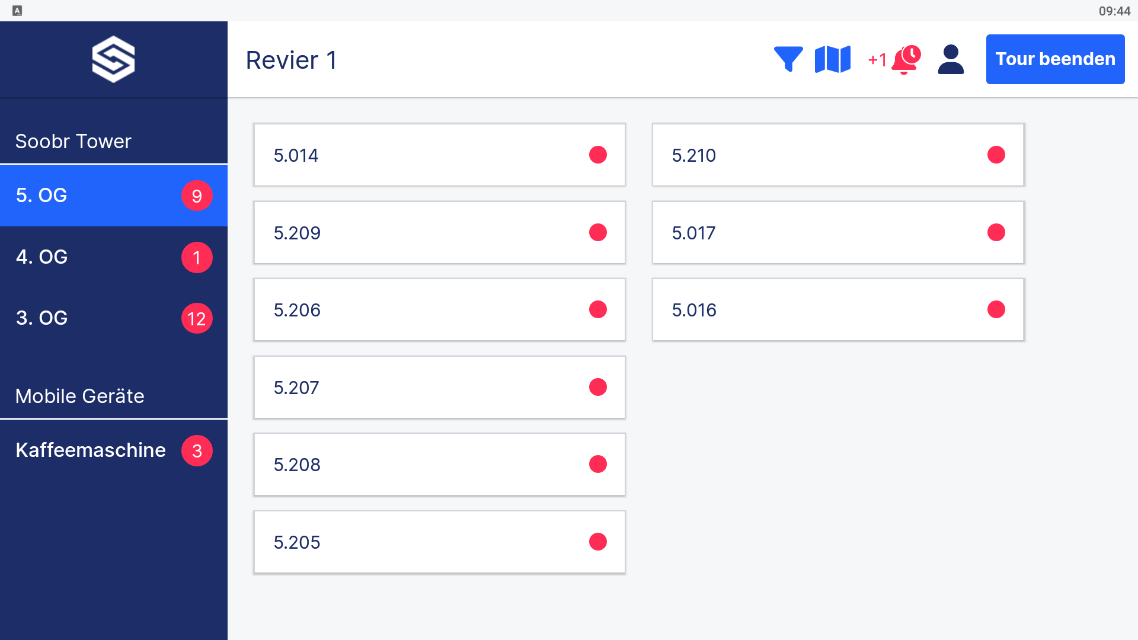The width and height of the screenshot is (1138, 640).
Task: Click the Soobr logo in sidebar
Action: pos(113,60)
